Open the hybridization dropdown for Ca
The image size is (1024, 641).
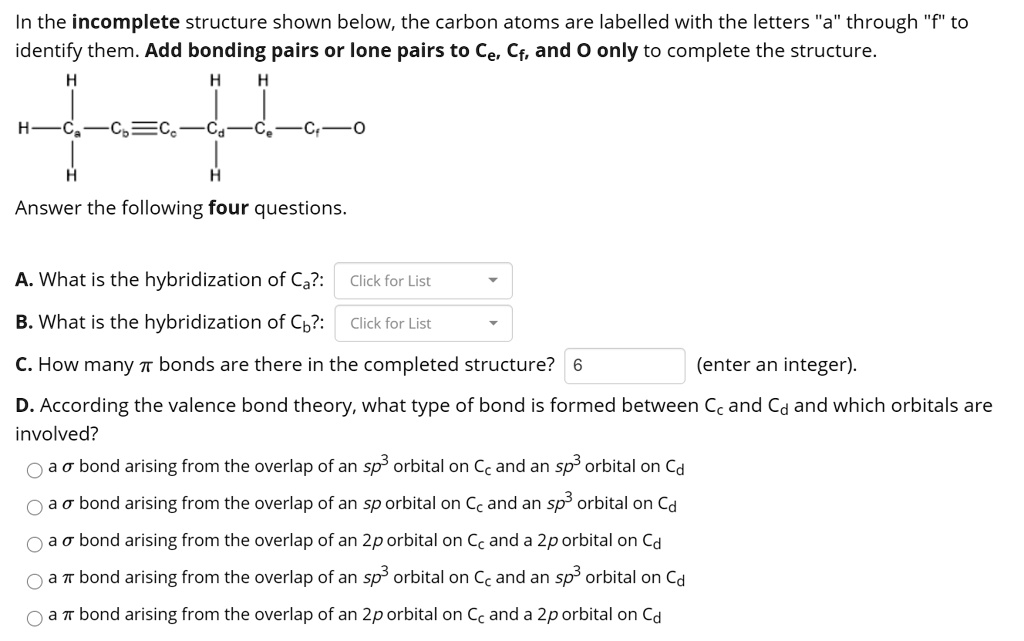423,281
